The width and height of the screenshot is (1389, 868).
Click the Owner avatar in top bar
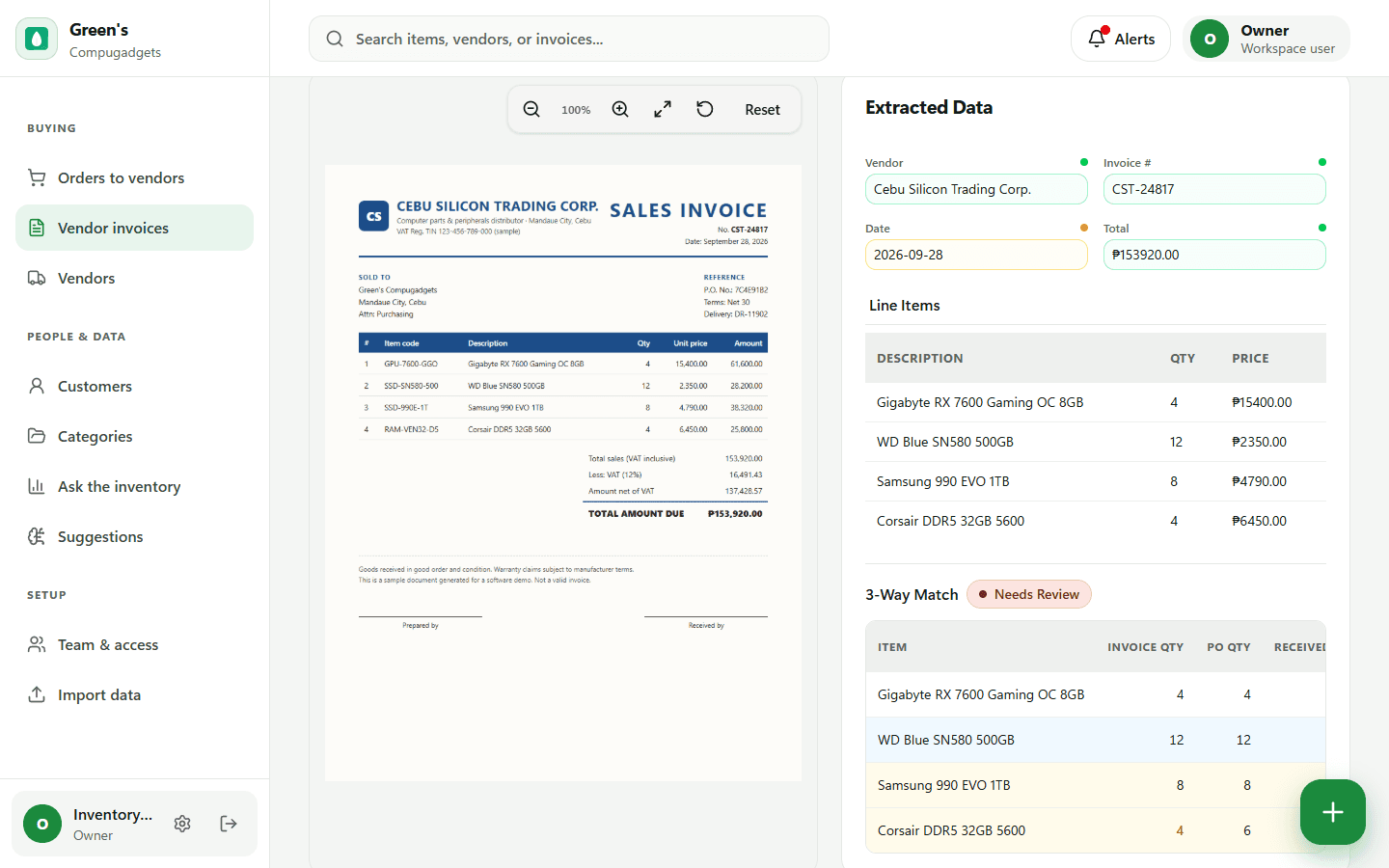pyautogui.click(x=1210, y=39)
